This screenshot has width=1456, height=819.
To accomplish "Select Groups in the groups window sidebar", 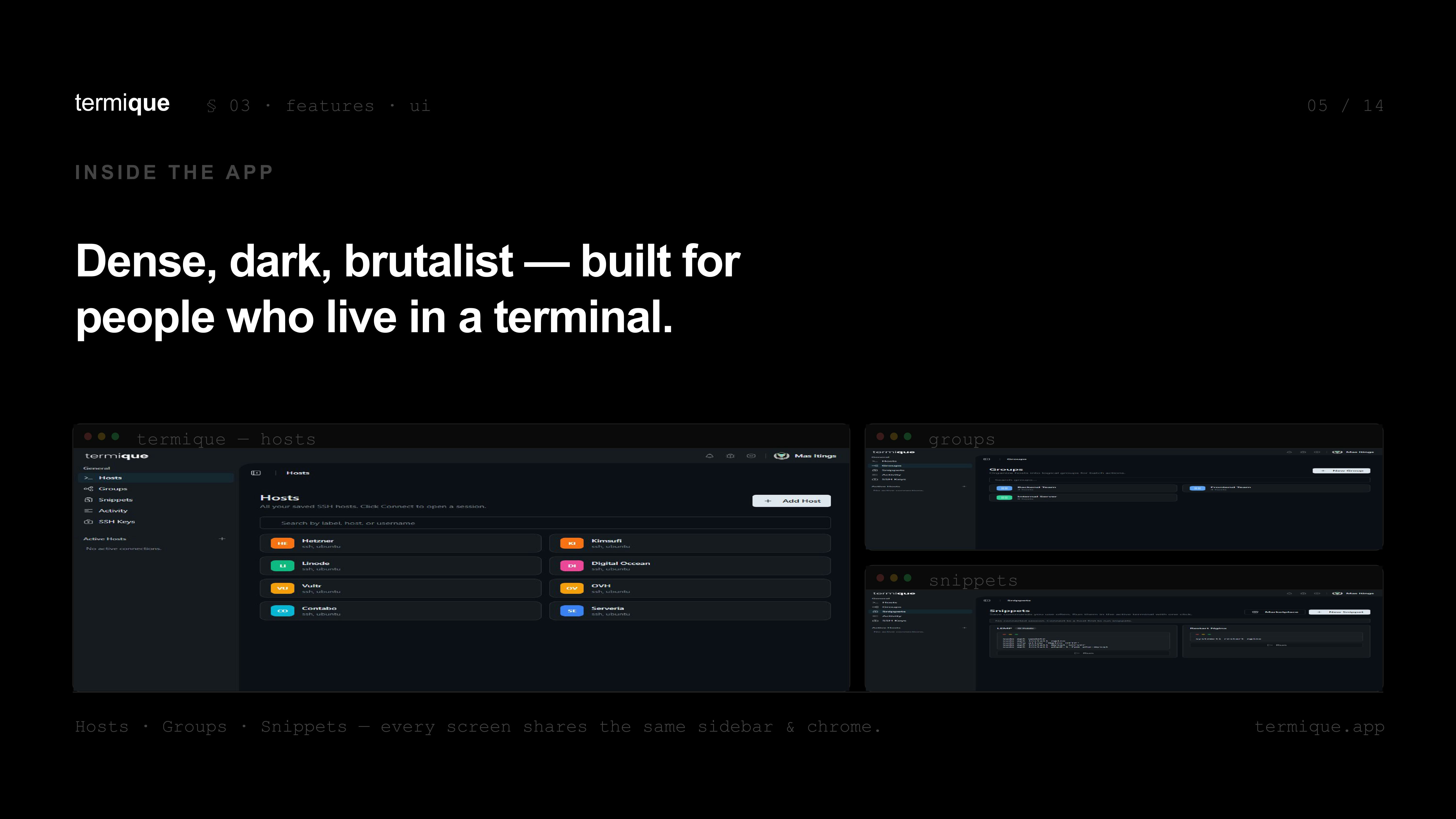I will click(920, 466).
